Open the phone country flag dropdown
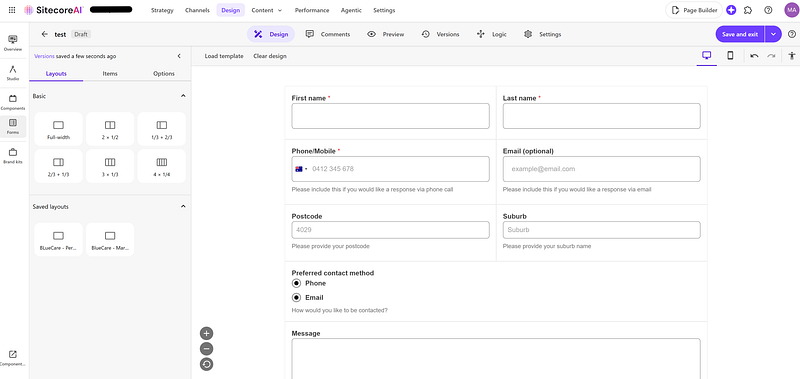This screenshot has height=379, width=800. (301, 169)
